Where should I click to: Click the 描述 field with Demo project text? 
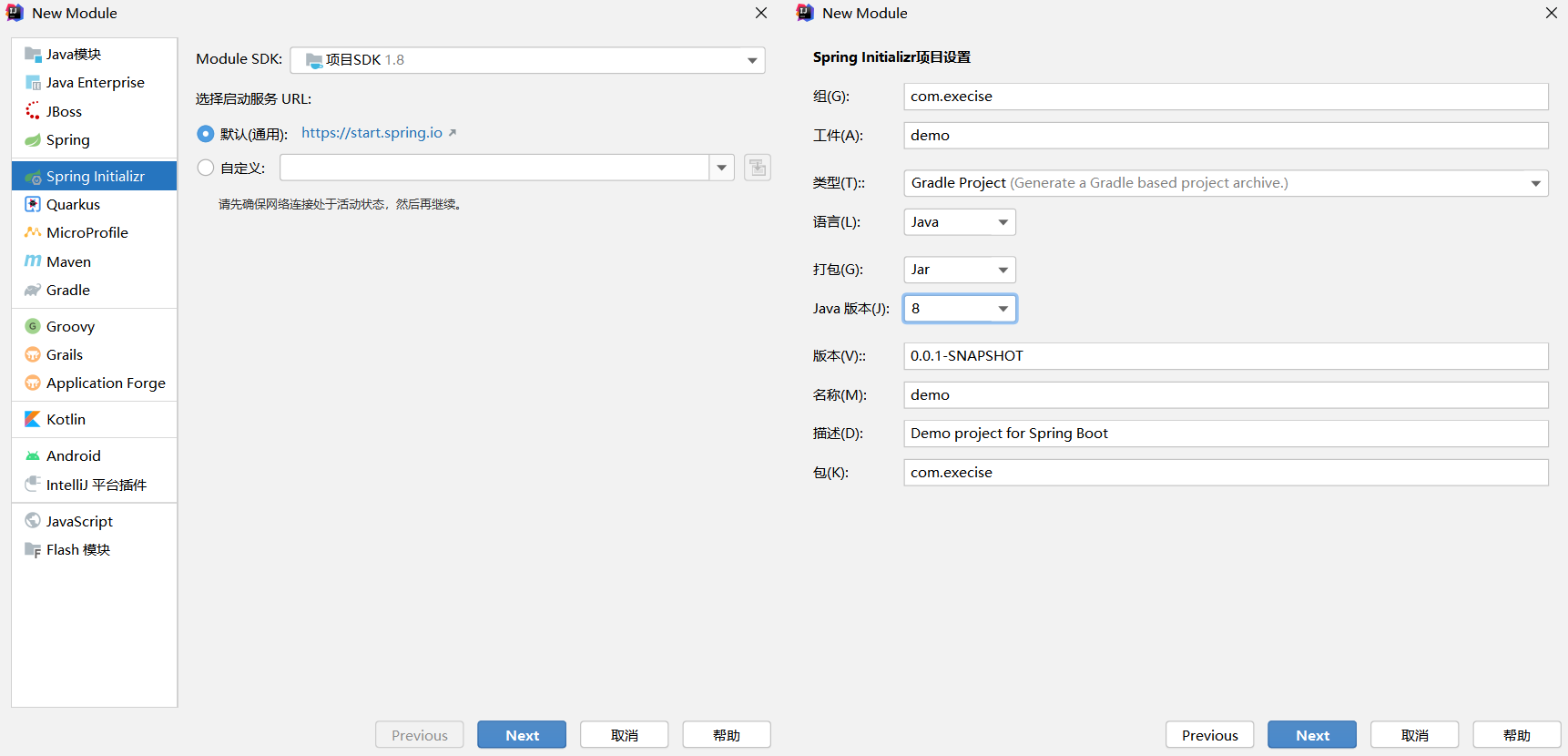(x=1226, y=434)
